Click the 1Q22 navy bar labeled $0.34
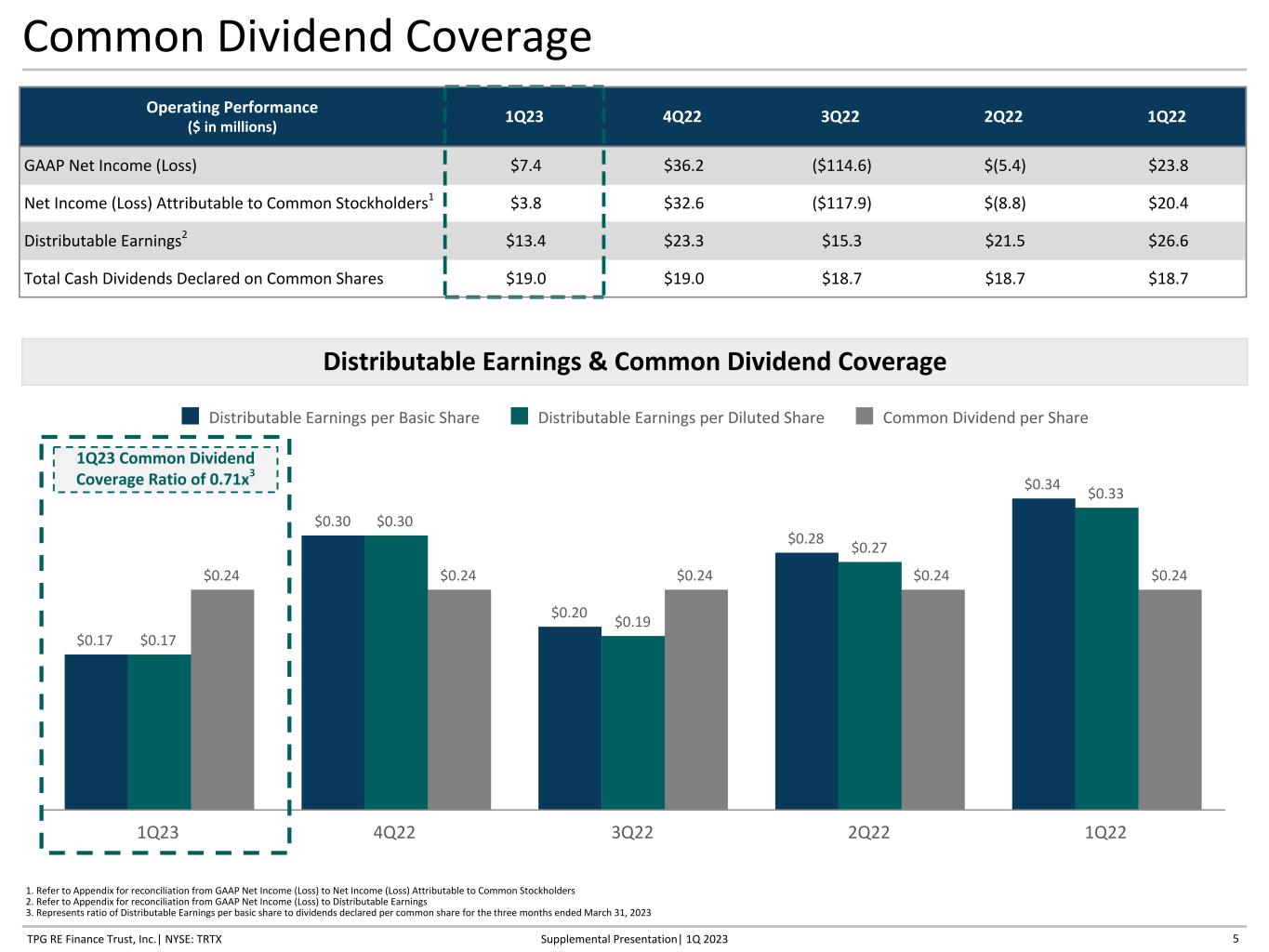Viewport: 1269px width, 952px height. pyautogui.click(x=1043, y=654)
